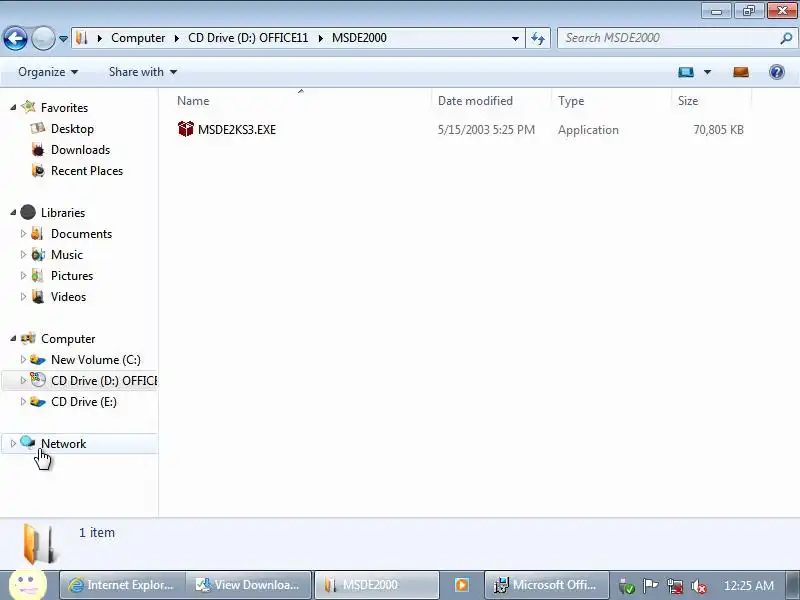This screenshot has height=600, width=800.
Task: Open Network in navigation pane
Action: coord(63,444)
